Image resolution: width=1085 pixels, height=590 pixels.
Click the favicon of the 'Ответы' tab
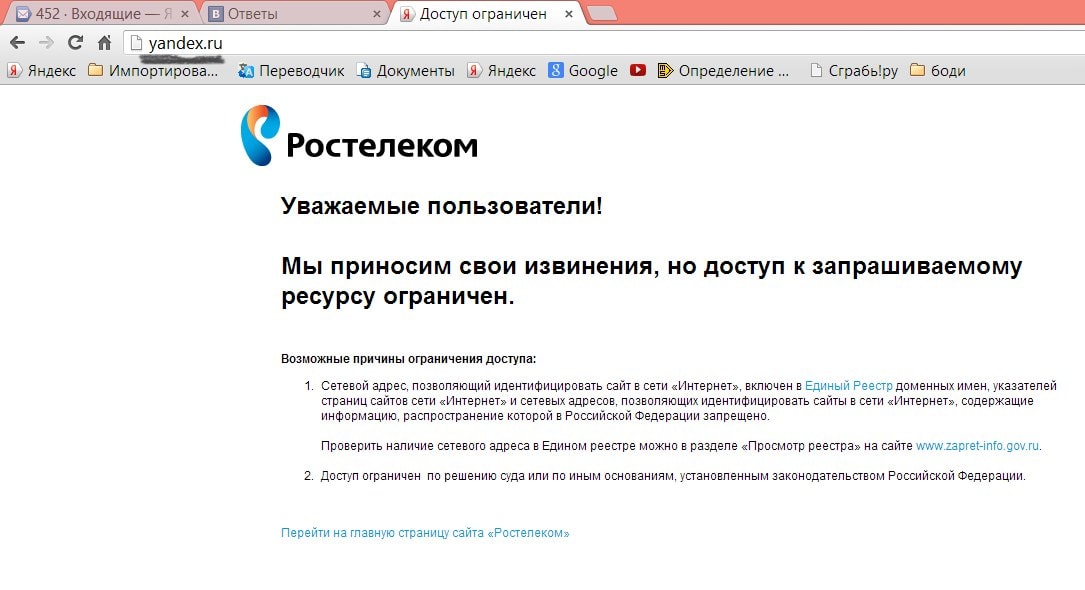click(216, 14)
